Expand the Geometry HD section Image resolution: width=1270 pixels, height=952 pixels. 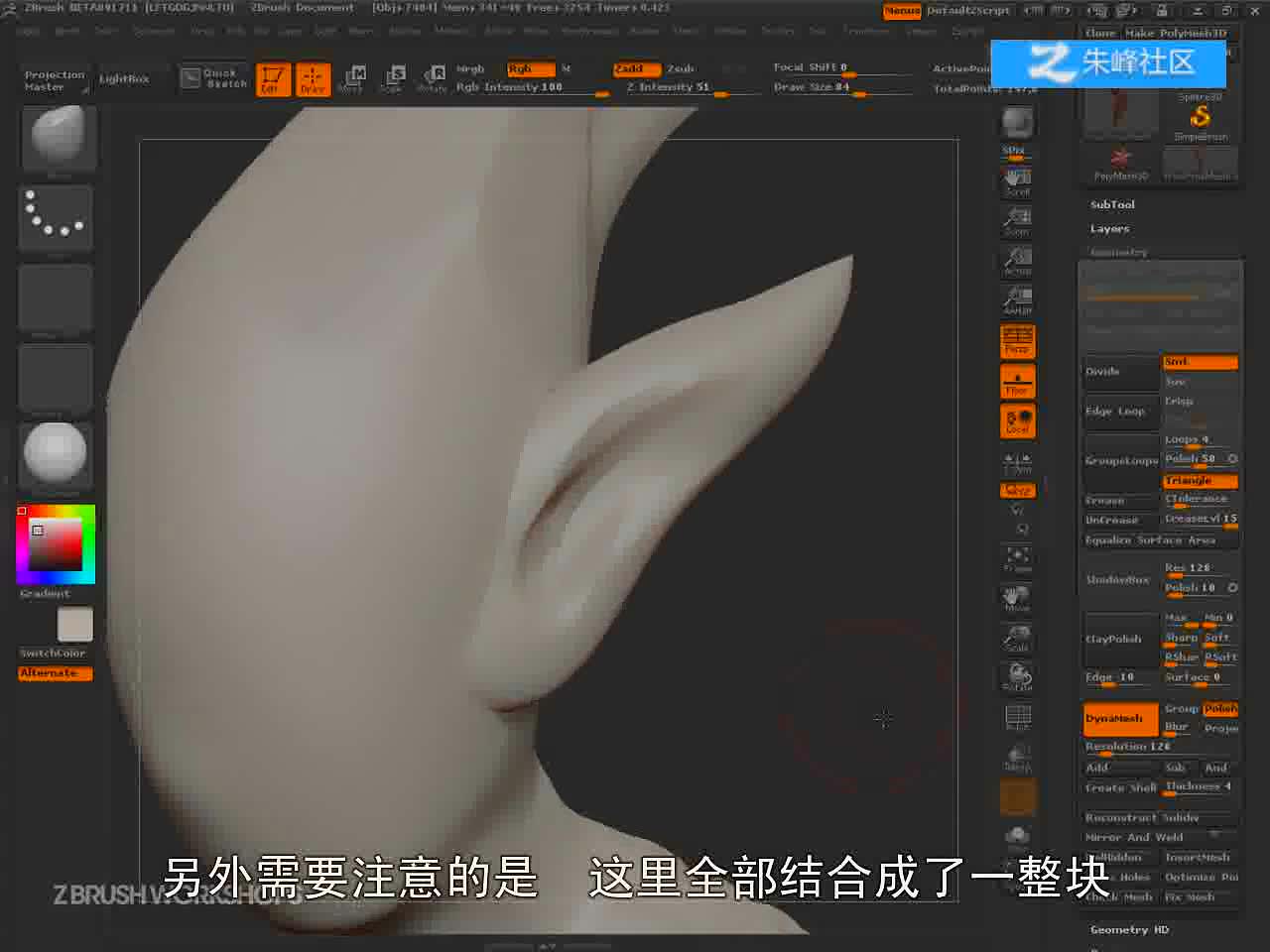tap(1129, 930)
